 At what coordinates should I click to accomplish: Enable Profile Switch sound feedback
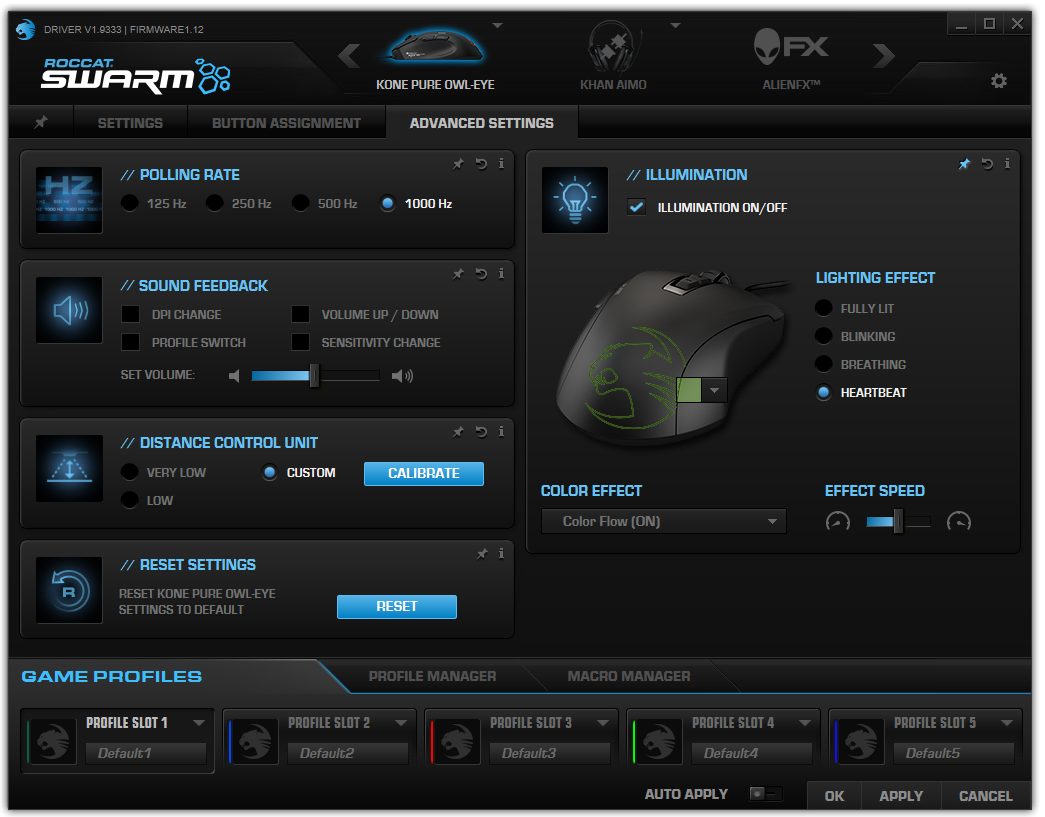[x=131, y=342]
